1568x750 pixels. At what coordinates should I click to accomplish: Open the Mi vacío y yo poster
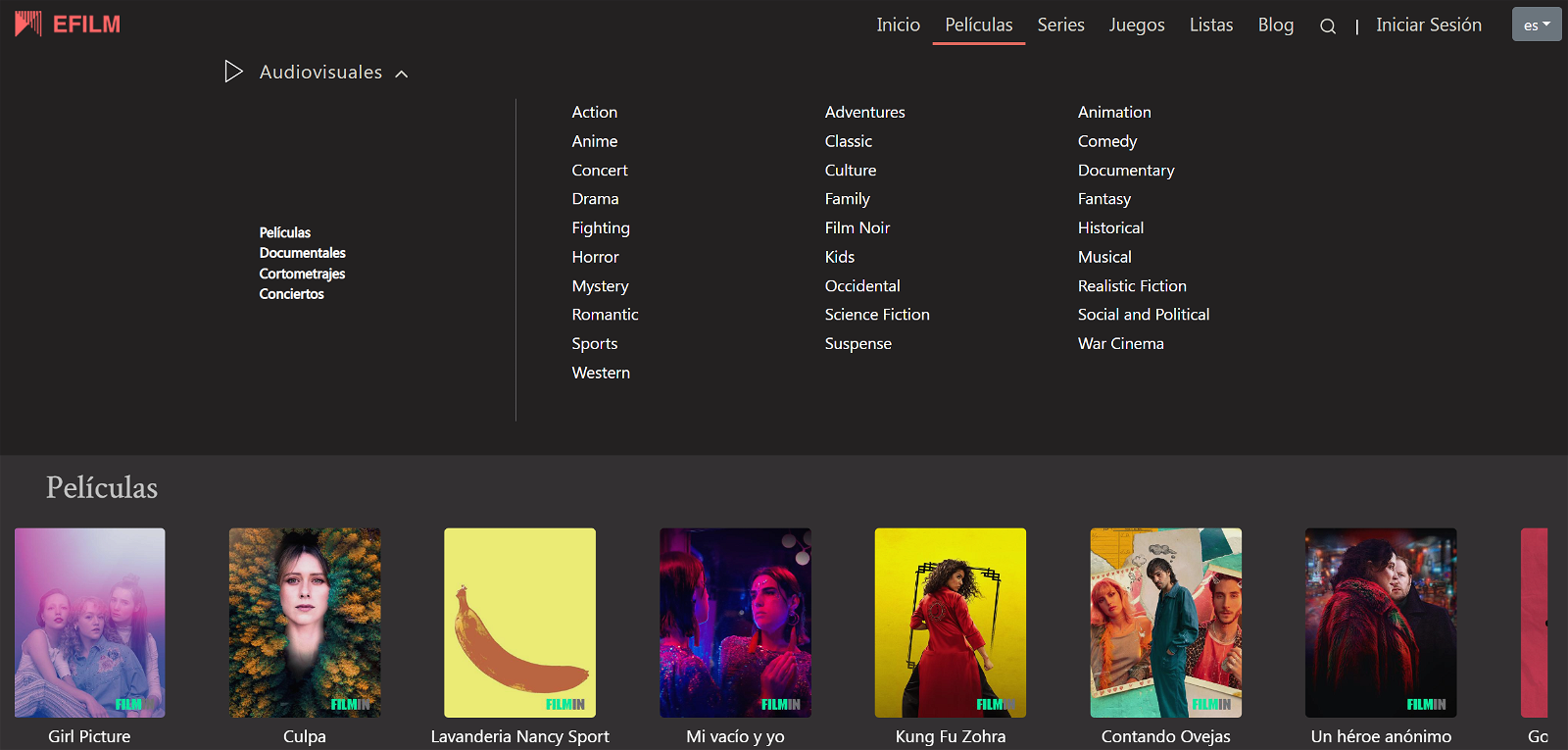735,623
